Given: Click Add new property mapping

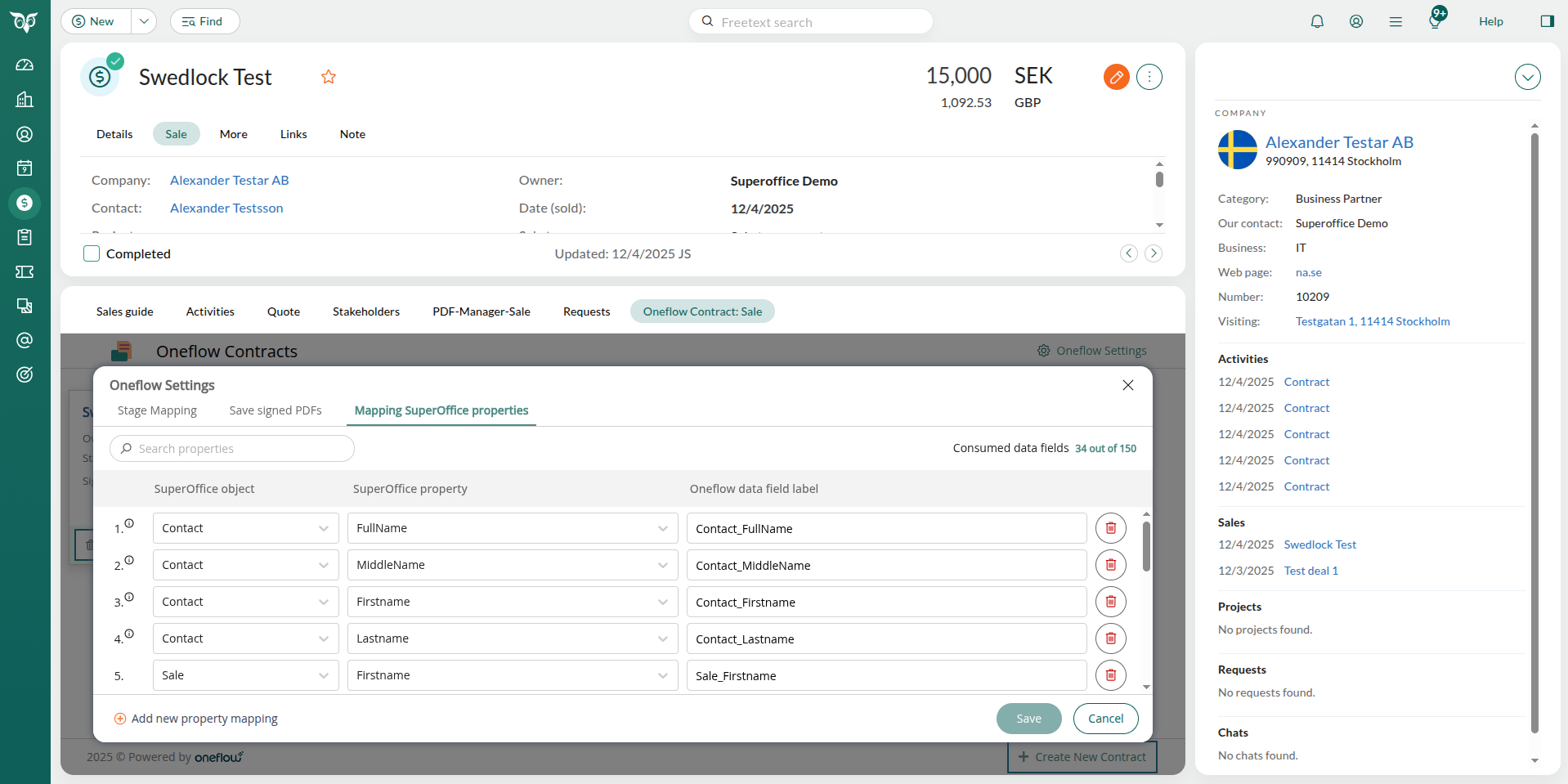Looking at the screenshot, I should pos(196,719).
